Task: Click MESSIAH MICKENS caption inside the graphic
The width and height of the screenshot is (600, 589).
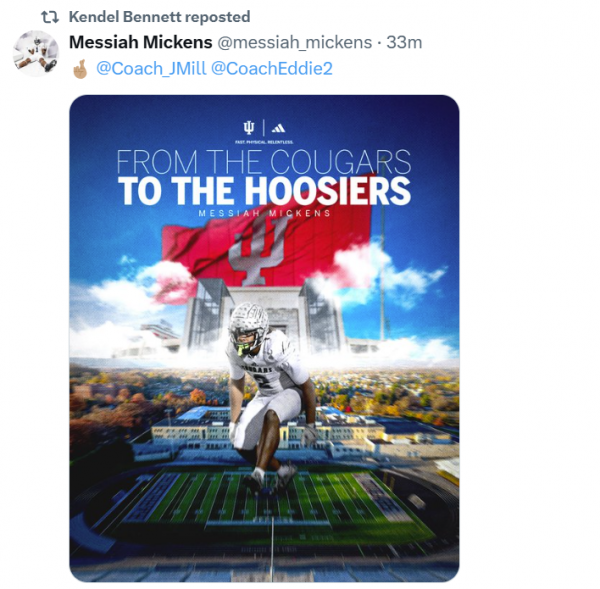Action: [264, 214]
